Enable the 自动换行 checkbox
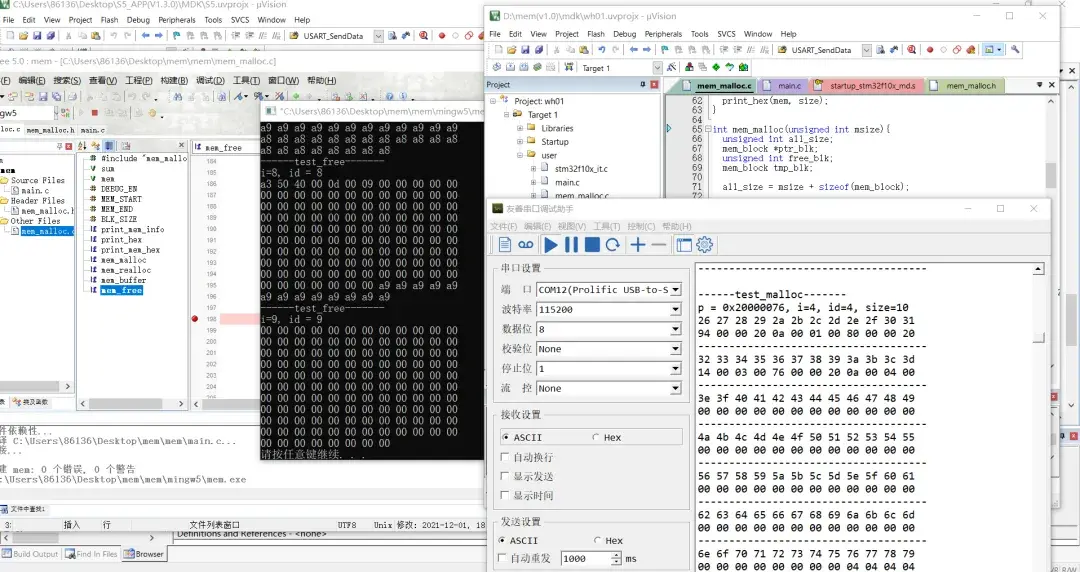This screenshot has height=572, width=1080. point(505,457)
